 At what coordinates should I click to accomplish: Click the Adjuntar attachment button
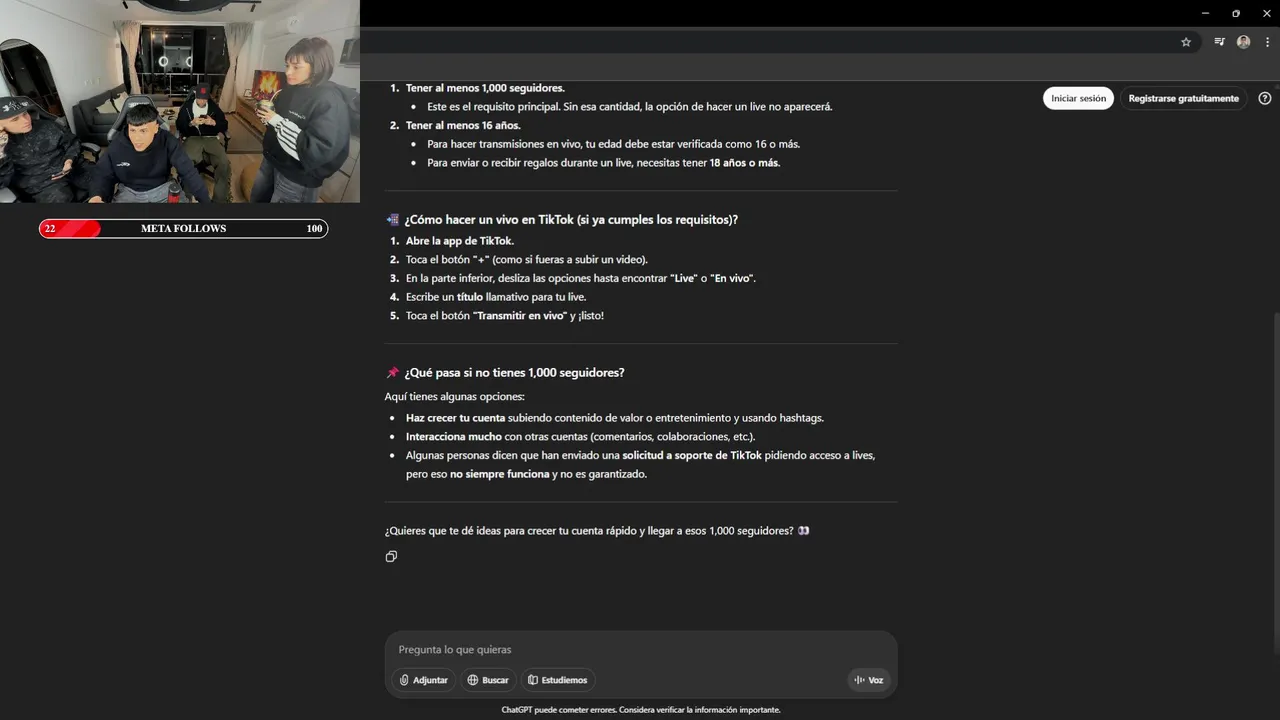pos(424,680)
